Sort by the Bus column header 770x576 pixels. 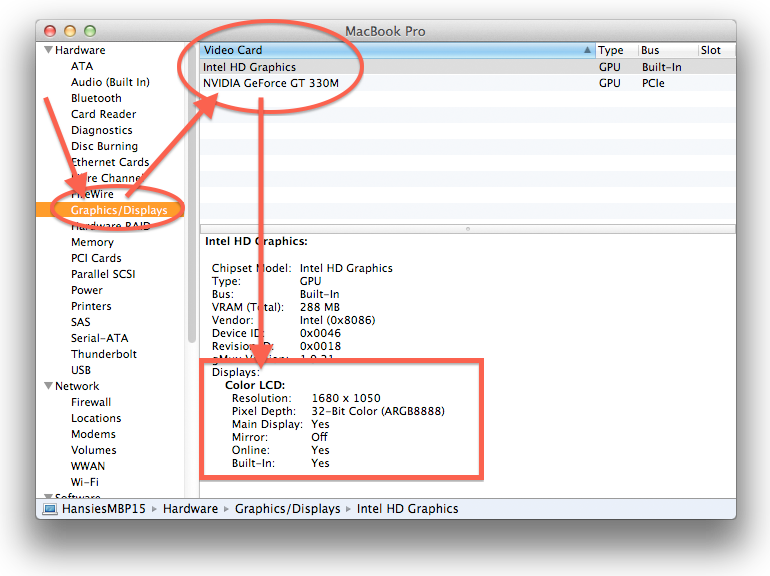point(668,50)
